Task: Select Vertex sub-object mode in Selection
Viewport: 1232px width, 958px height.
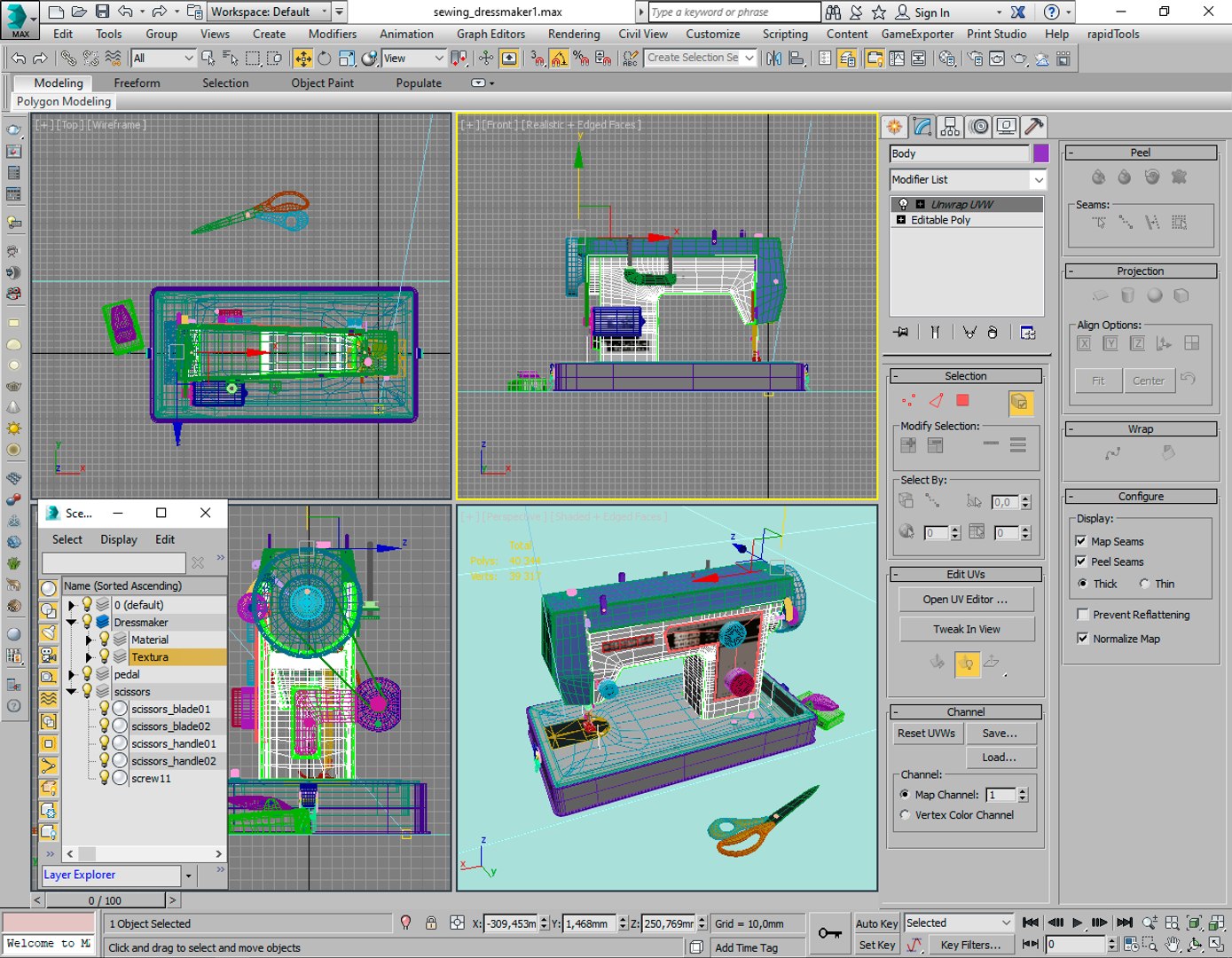Action: tap(908, 401)
